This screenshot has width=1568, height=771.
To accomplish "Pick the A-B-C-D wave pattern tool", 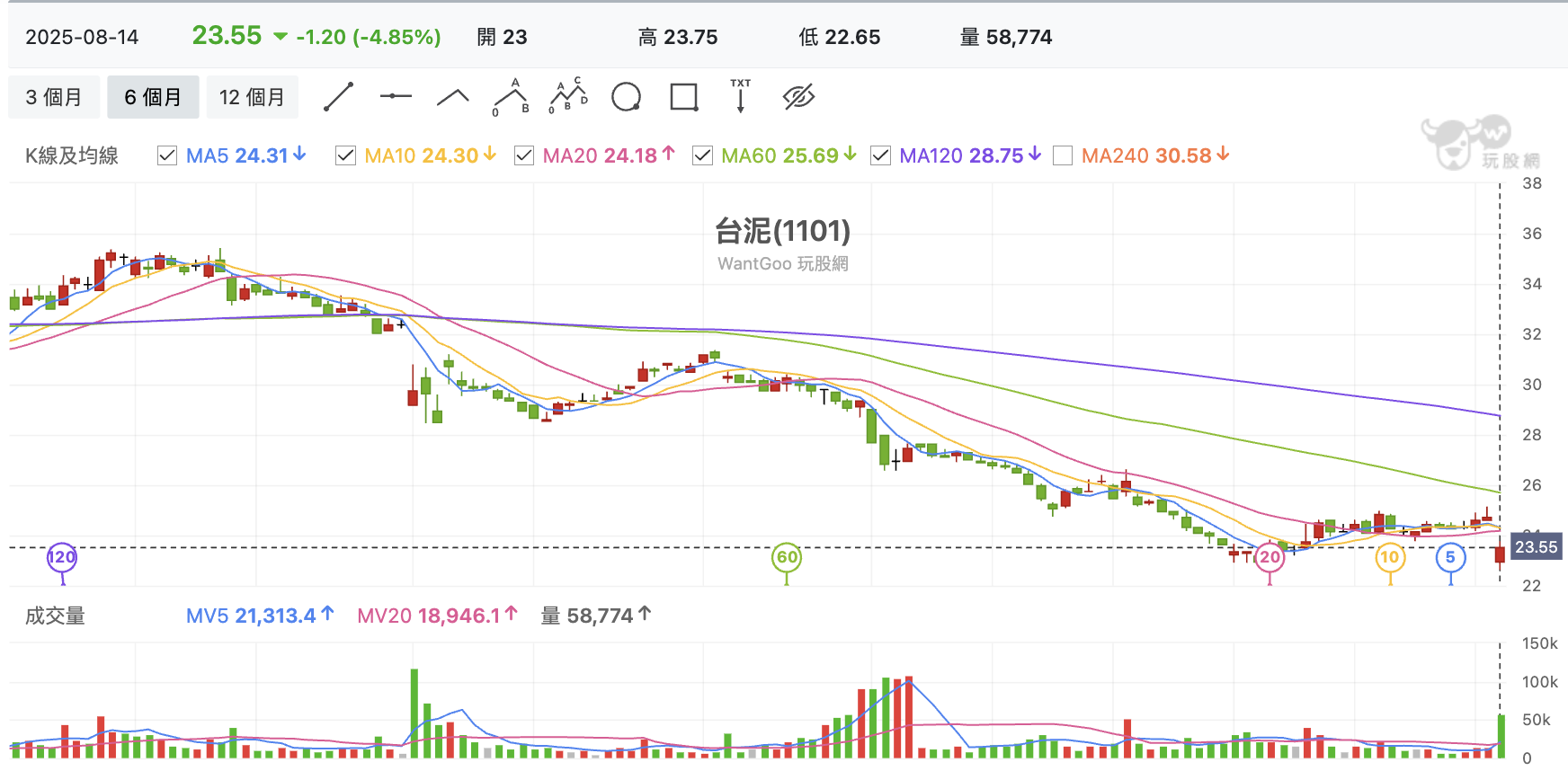I will click(x=568, y=96).
